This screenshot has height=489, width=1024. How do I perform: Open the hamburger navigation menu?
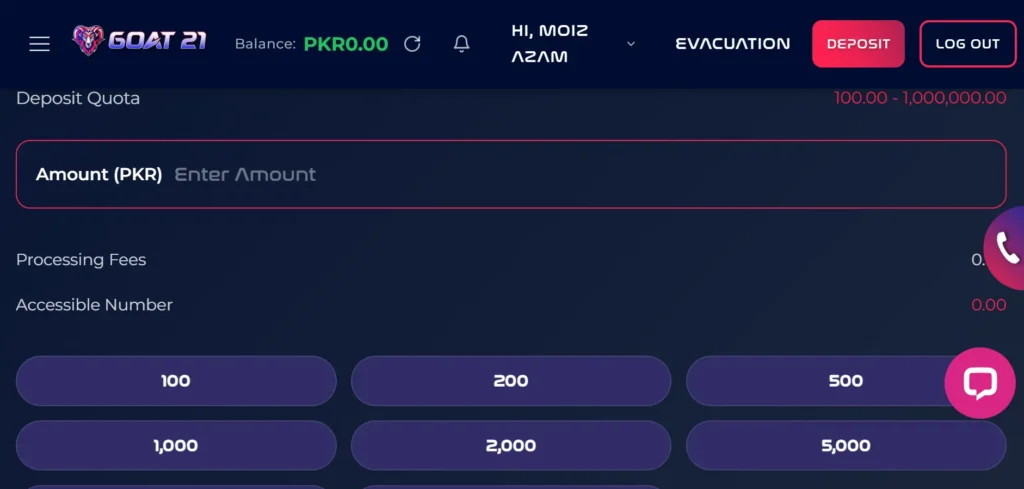[39, 44]
